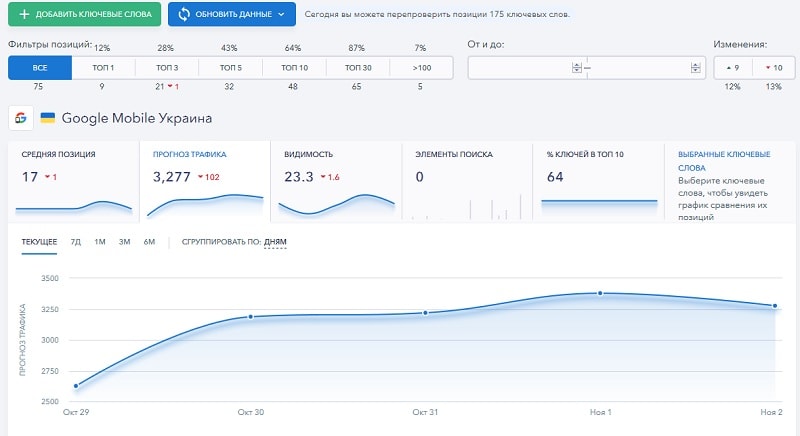The height and width of the screenshot is (436, 800).
Task: Click the Окт 29 chart data point
Action: (x=76, y=386)
